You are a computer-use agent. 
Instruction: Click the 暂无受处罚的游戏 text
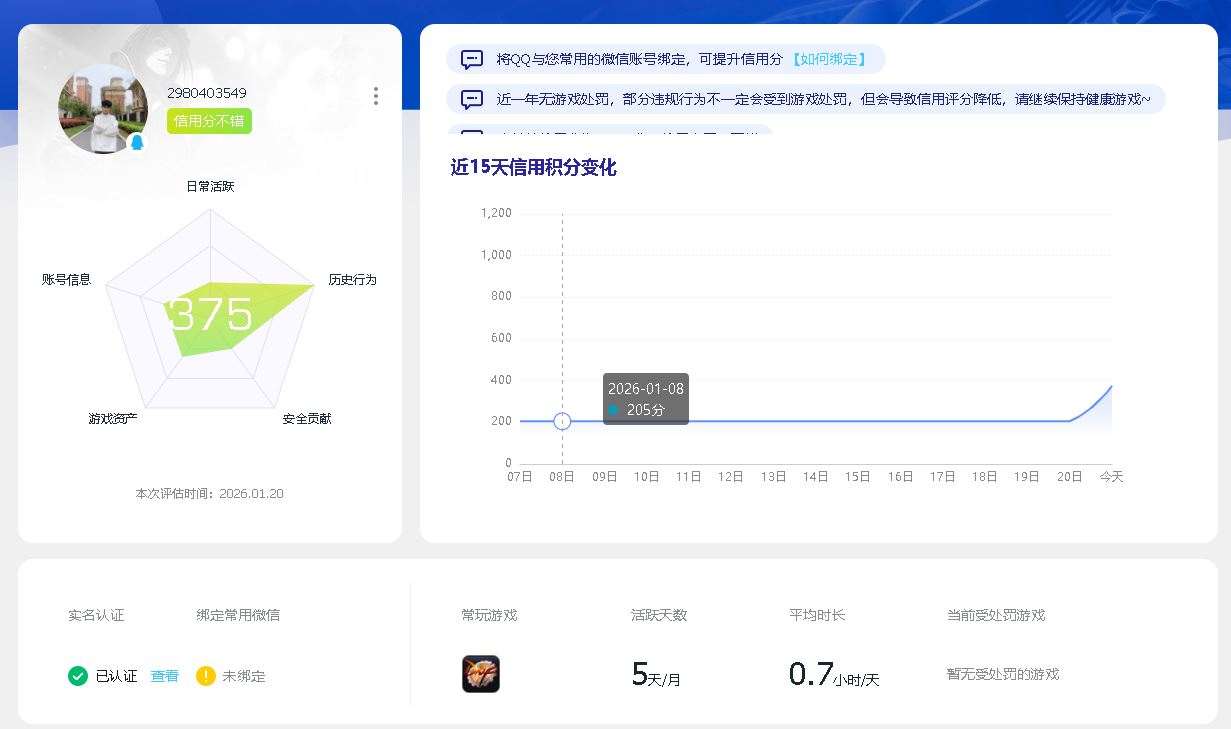(1003, 675)
